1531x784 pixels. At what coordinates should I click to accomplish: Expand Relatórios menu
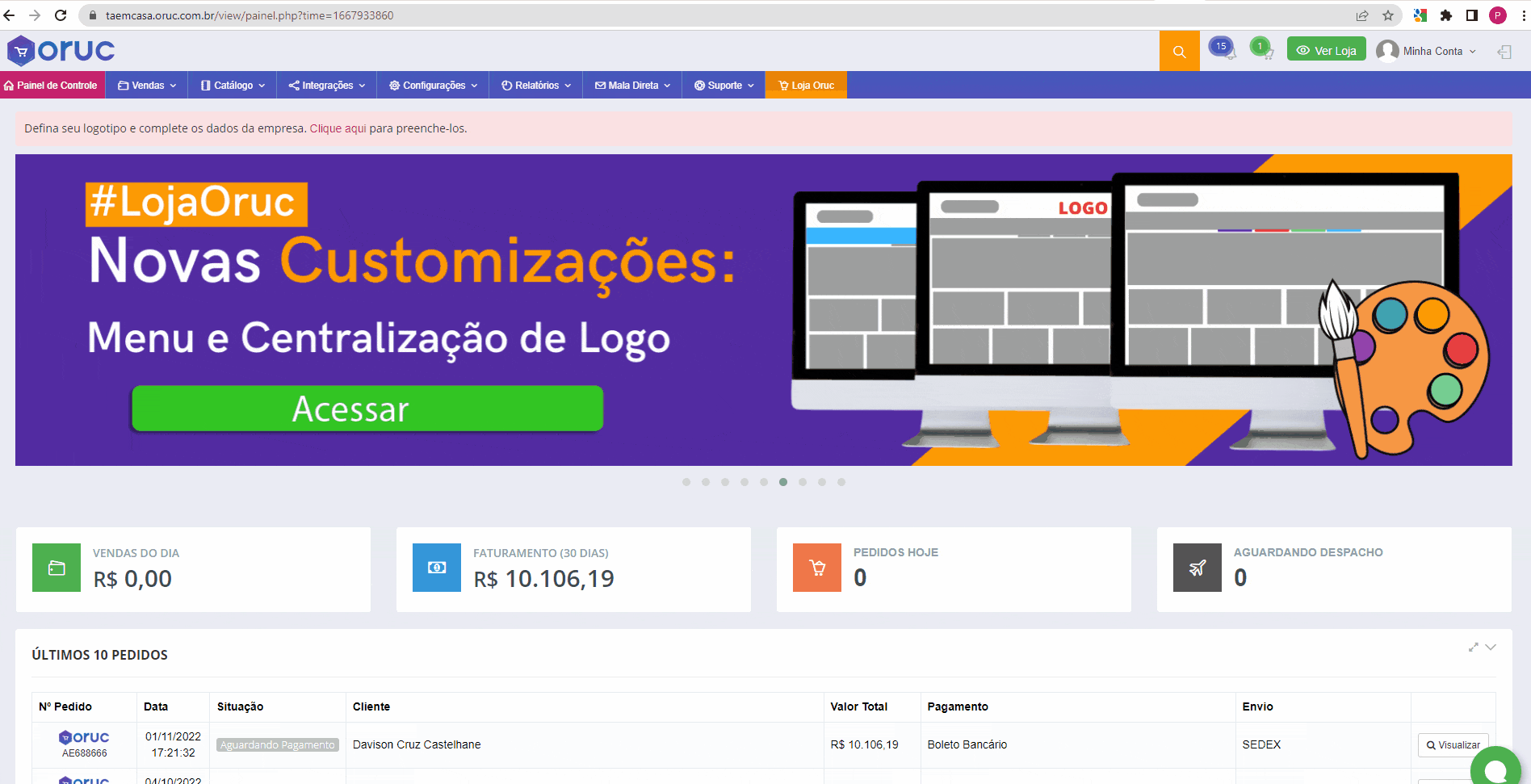(x=536, y=85)
